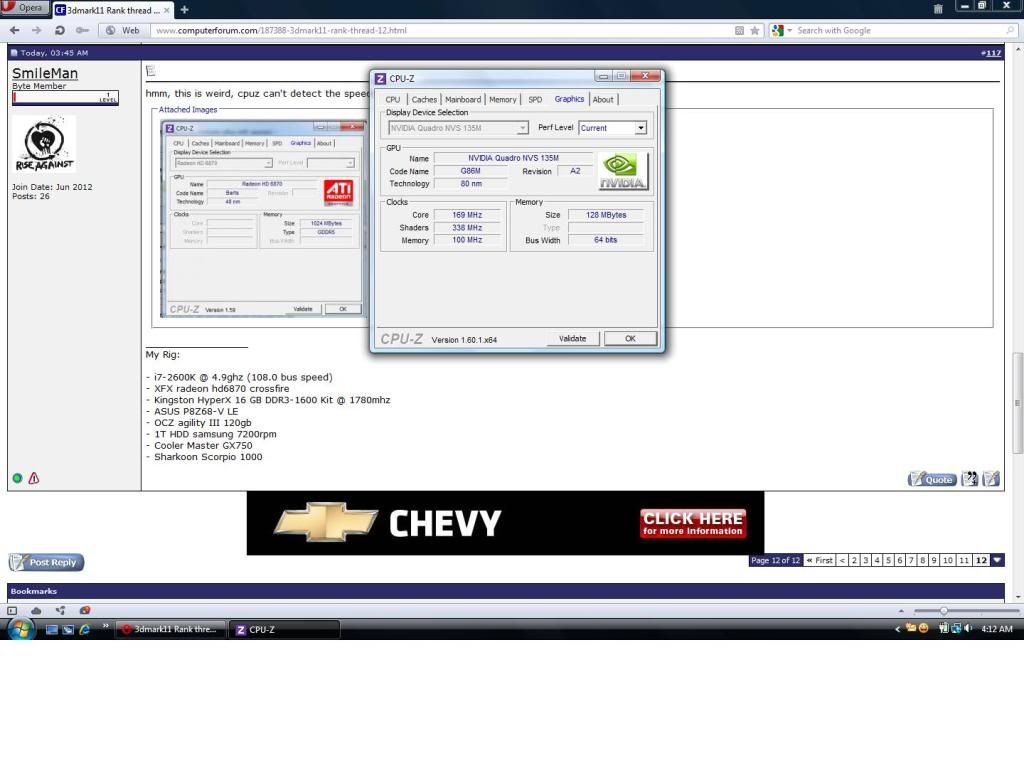Click the NVIDIA logo in CPU-Z
Viewport: 1024px width, 768px height.
623,171
